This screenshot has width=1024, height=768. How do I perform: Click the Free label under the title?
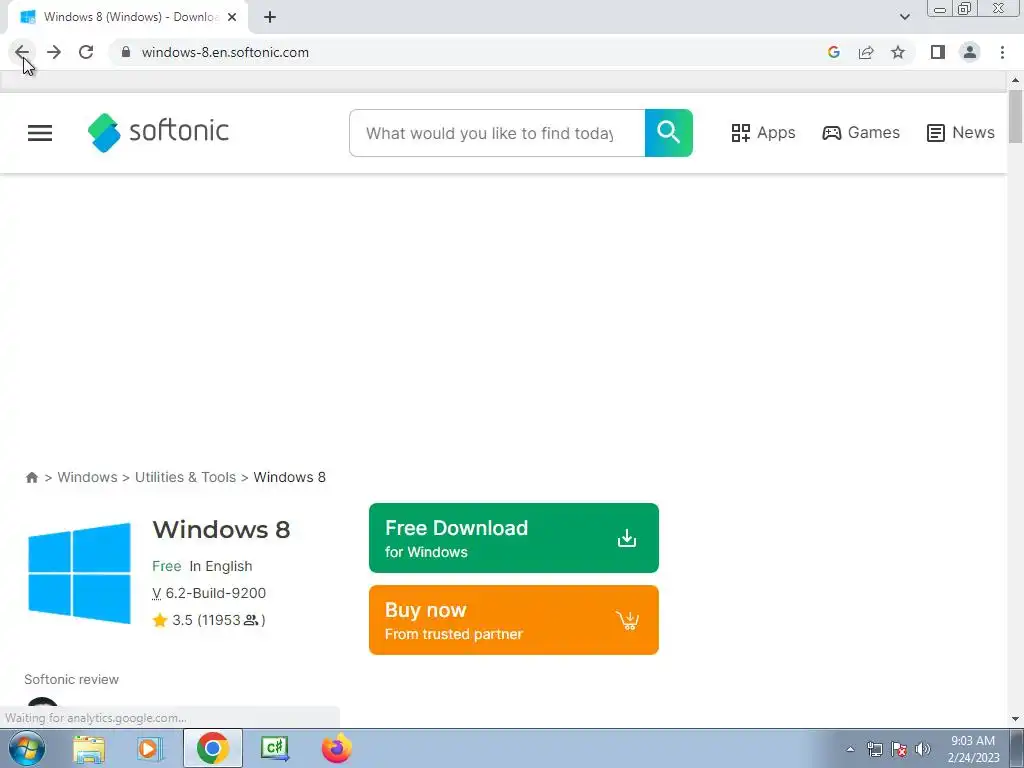coord(167,566)
